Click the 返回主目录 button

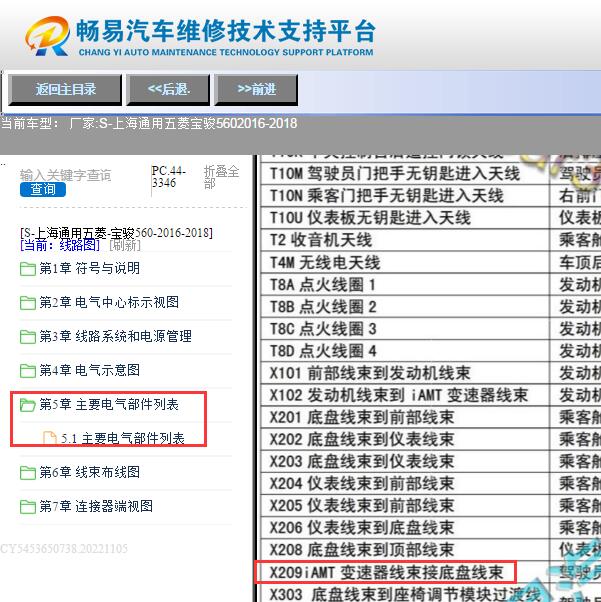click(65, 89)
